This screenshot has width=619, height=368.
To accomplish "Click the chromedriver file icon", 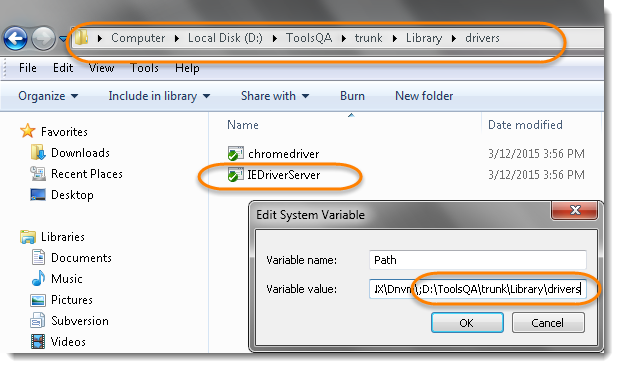I will pos(236,154).
